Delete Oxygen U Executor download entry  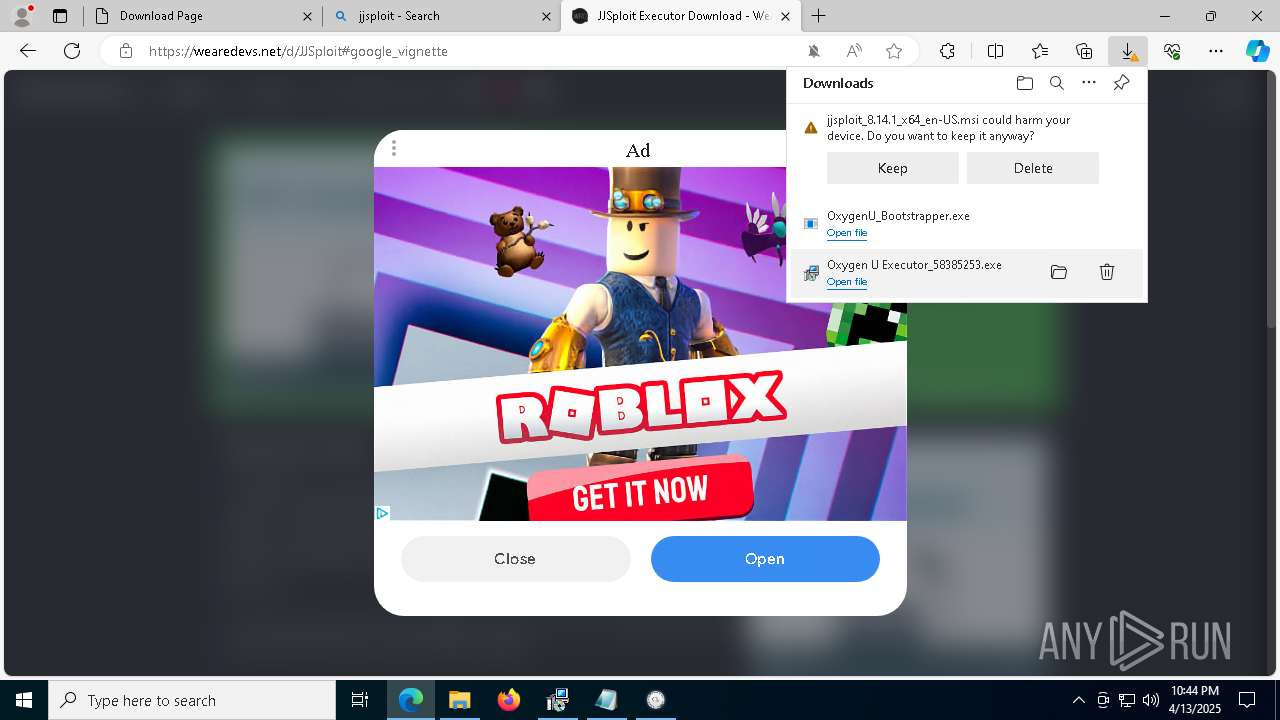click(1107, 272)
